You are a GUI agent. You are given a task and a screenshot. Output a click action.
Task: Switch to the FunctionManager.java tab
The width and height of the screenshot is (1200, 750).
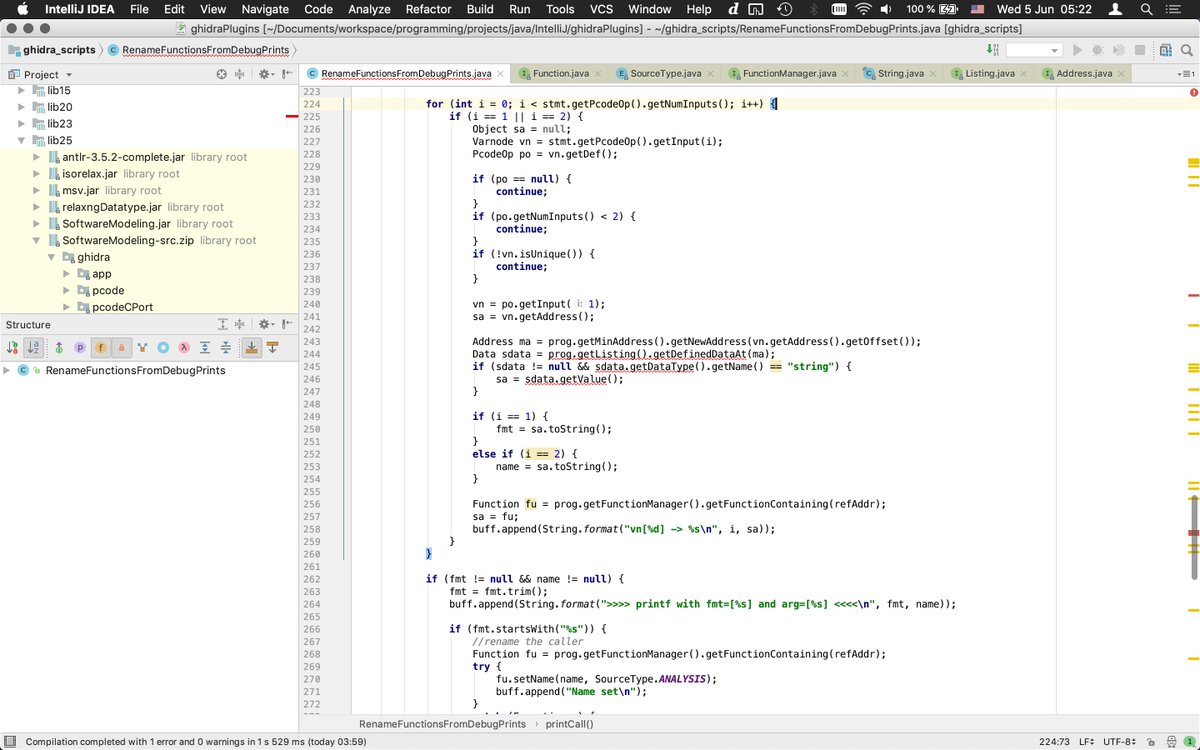pyautogui.click(x=788, y=74)
